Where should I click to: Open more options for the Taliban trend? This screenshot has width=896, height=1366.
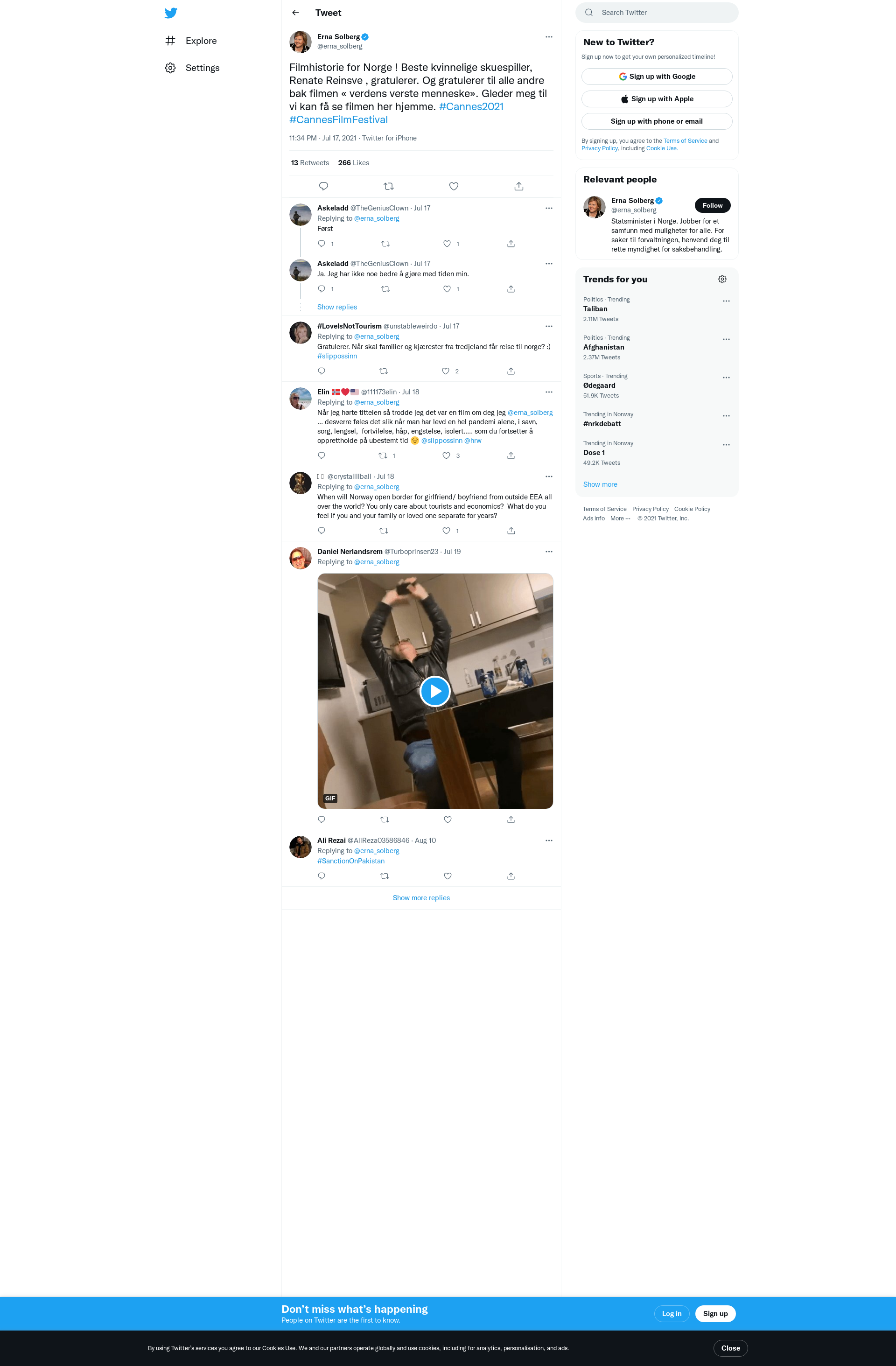[726, 301]
